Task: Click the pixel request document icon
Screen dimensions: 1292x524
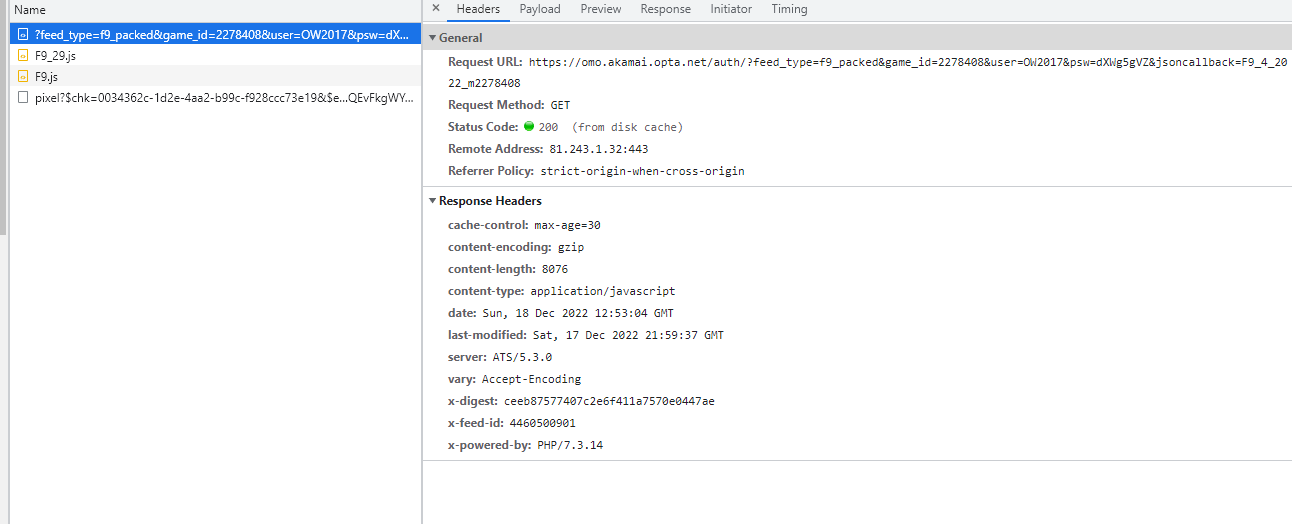Action: pyautogui.click(x=24, y=98)
